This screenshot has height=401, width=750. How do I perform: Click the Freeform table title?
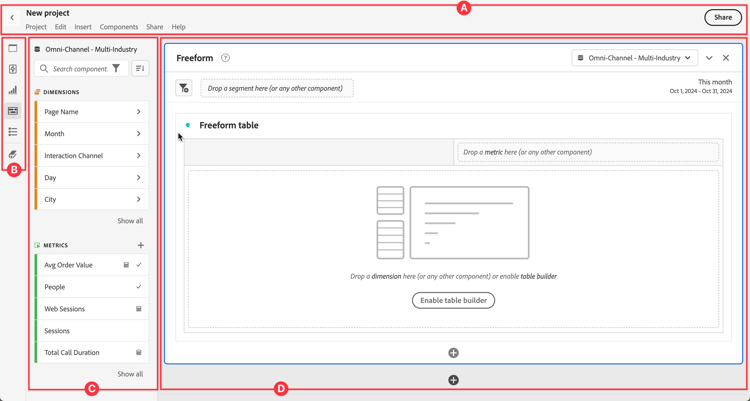coord(229,125)
